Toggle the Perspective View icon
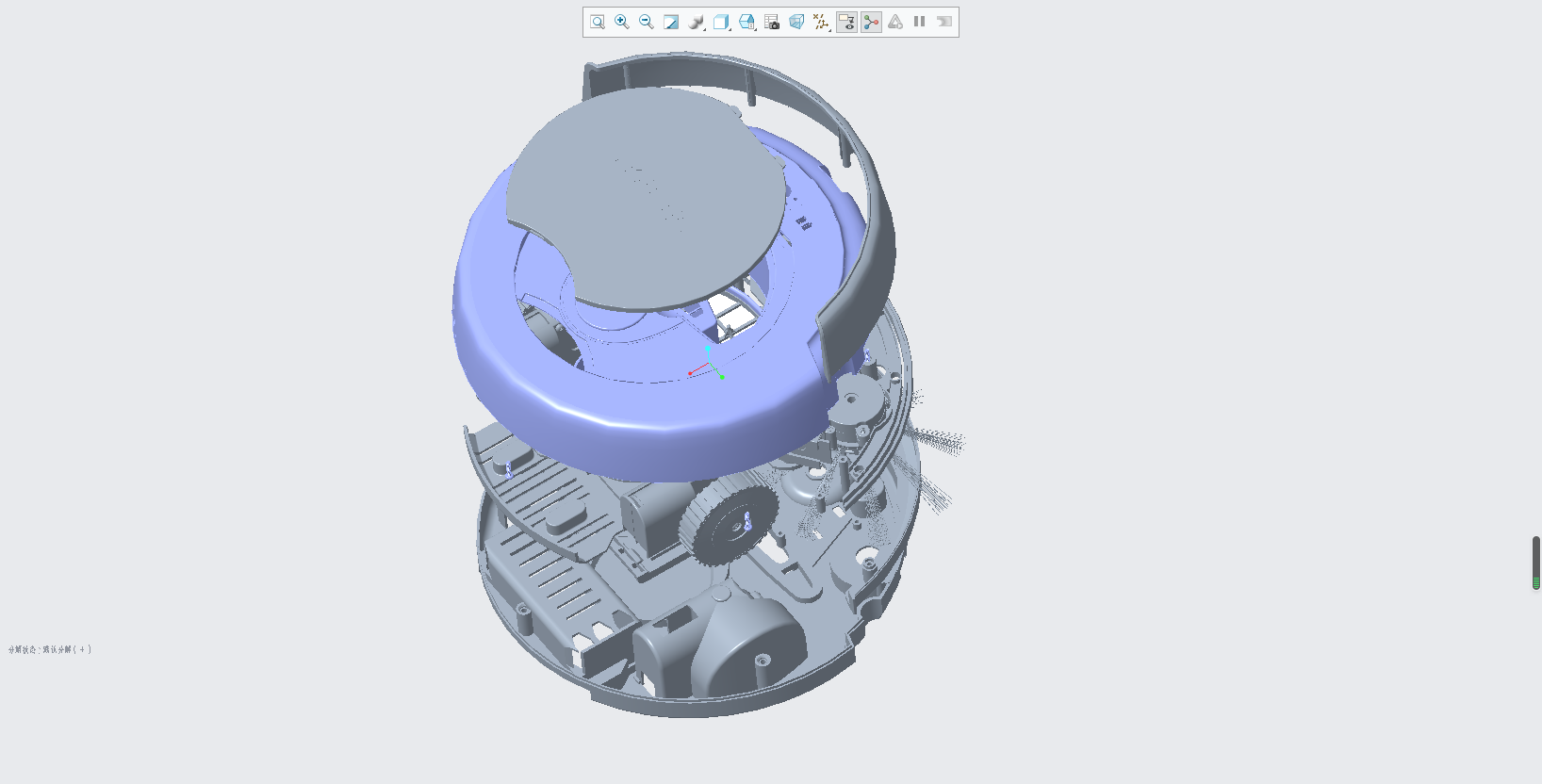1542x784 pixels. pos(796,22)
